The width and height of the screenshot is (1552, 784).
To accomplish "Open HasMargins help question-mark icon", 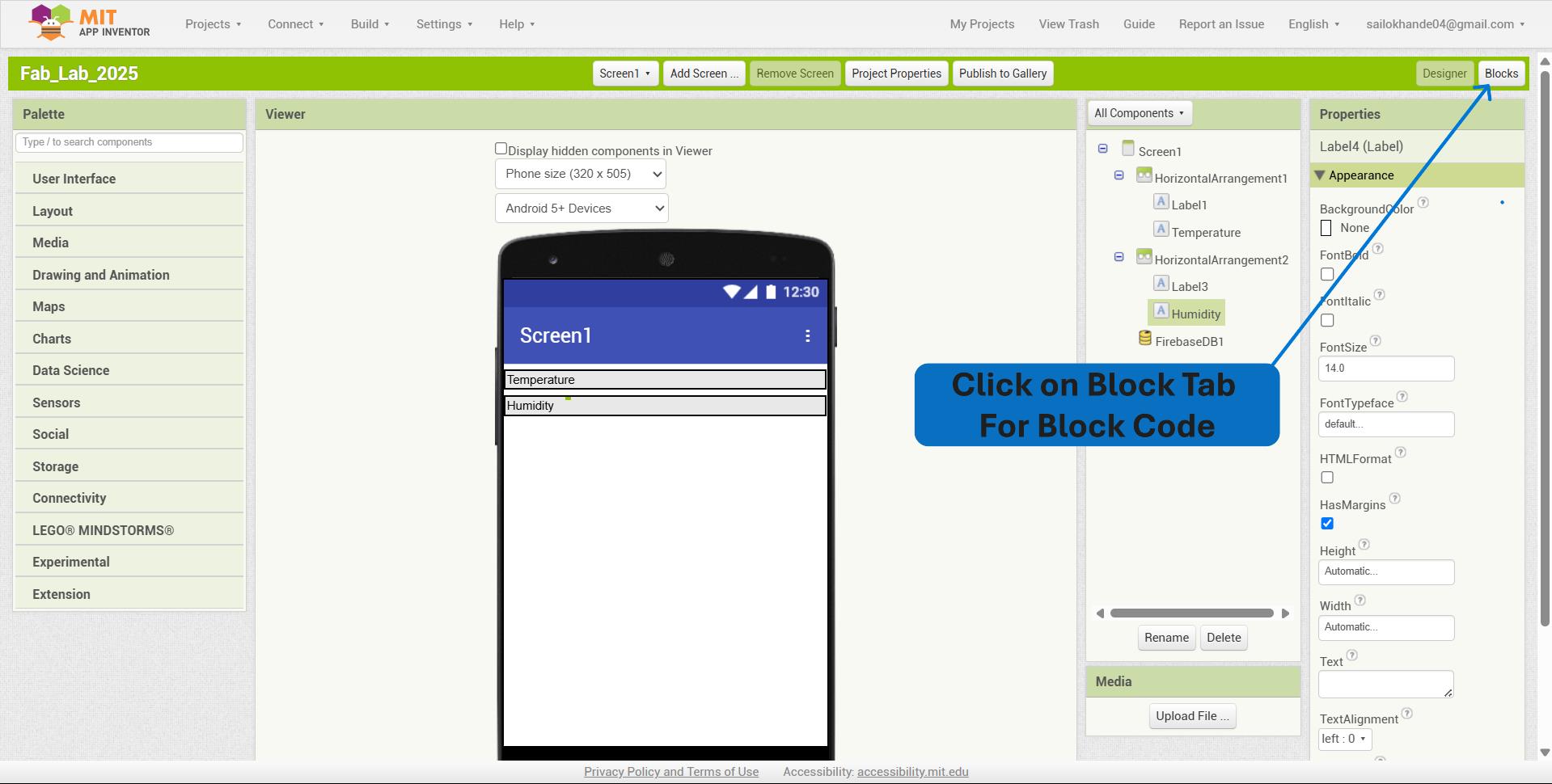I will coord(1395,499).
